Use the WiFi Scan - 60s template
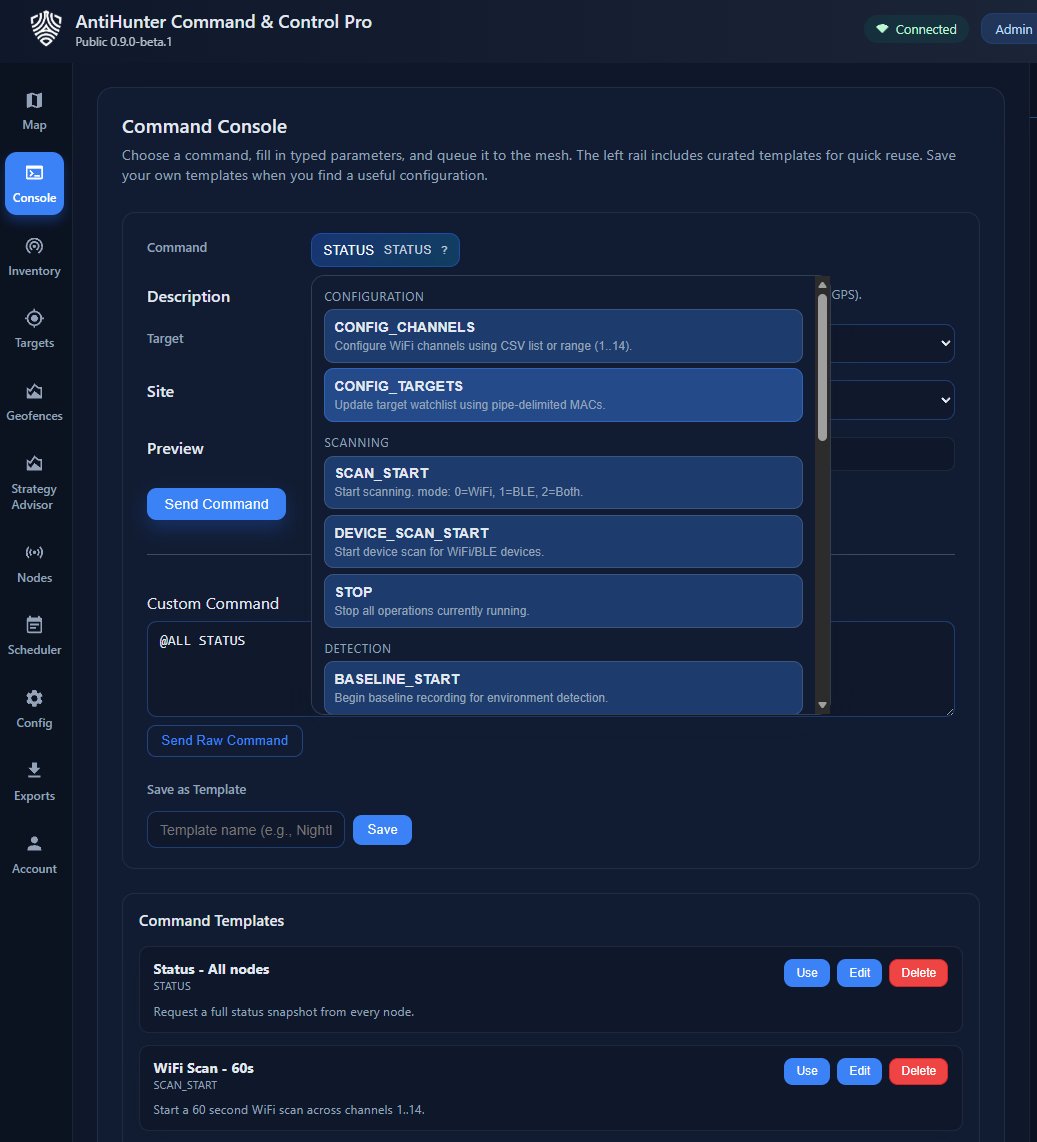This screenshot has width=1037, height=1142. click(806, 1070)
